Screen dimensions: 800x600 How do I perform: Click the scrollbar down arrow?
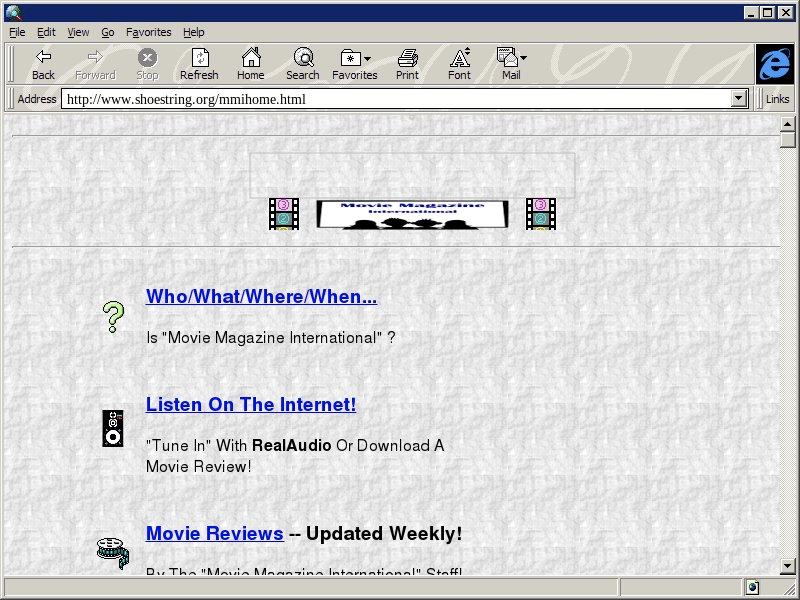788,567
